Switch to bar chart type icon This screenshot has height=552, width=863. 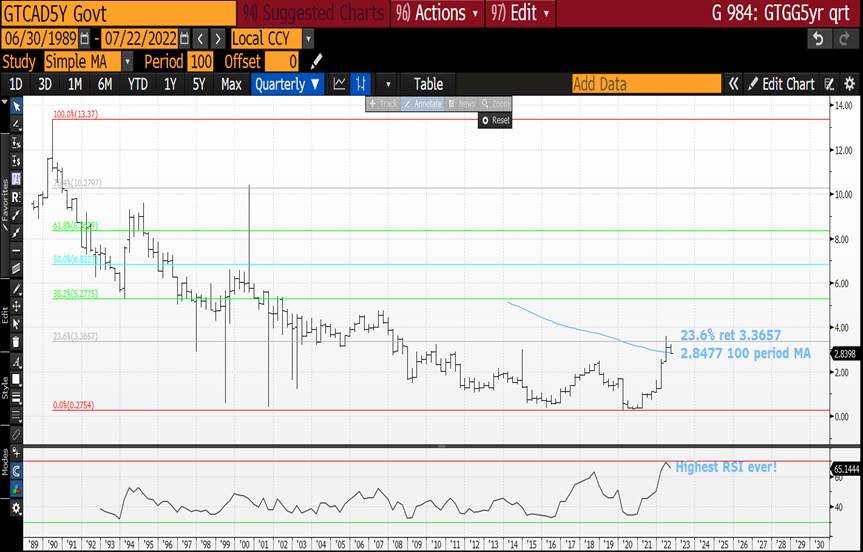click(x=361, y=84)
